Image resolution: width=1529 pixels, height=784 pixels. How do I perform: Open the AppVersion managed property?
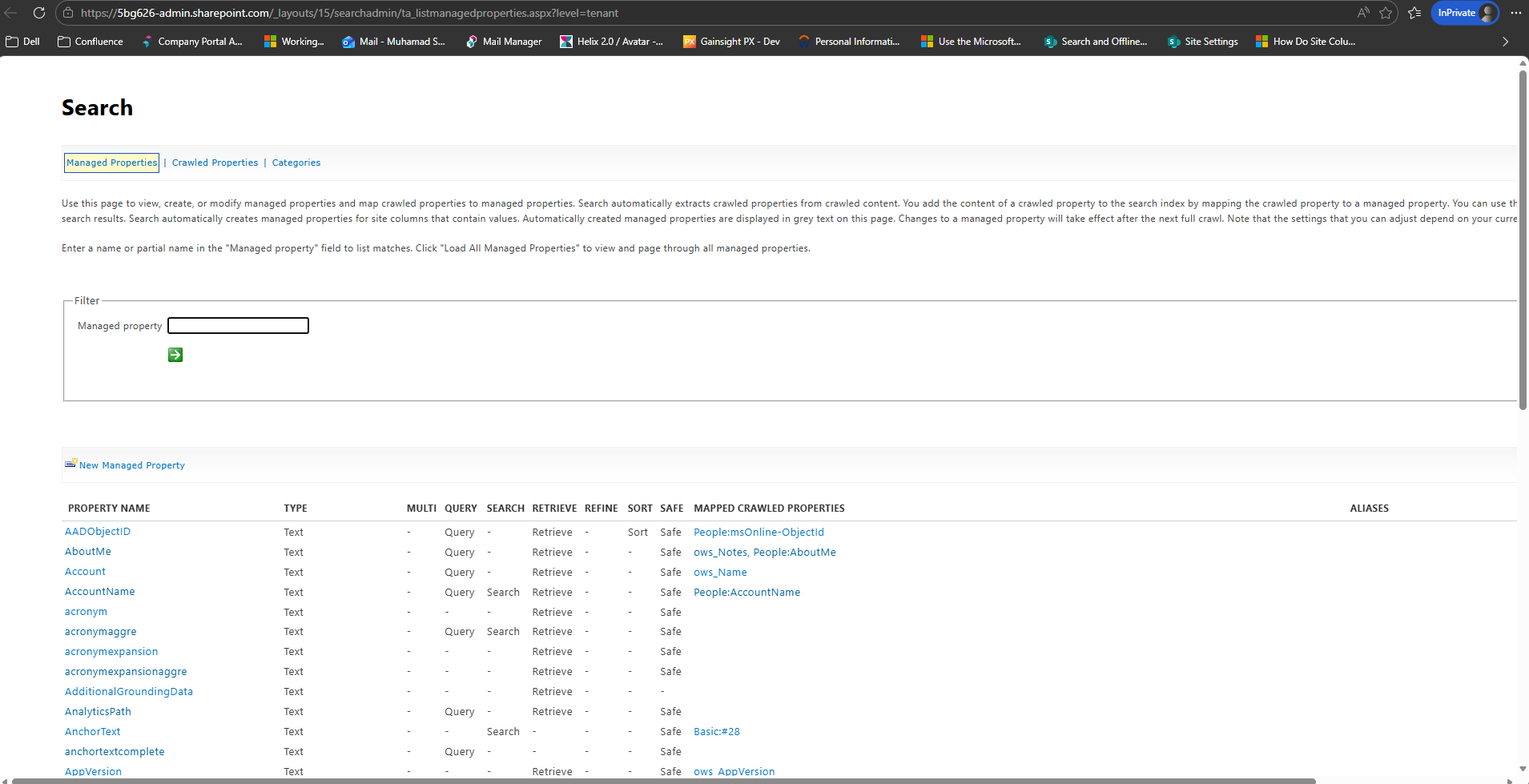(x=94, y=771)
